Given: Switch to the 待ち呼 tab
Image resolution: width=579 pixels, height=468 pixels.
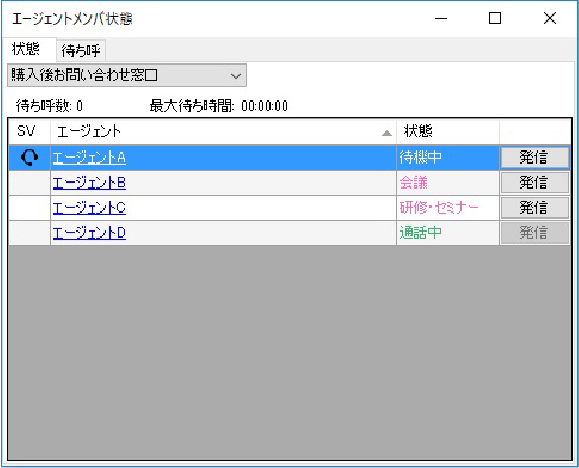Looking at the screenshot, I should (81, 50).
